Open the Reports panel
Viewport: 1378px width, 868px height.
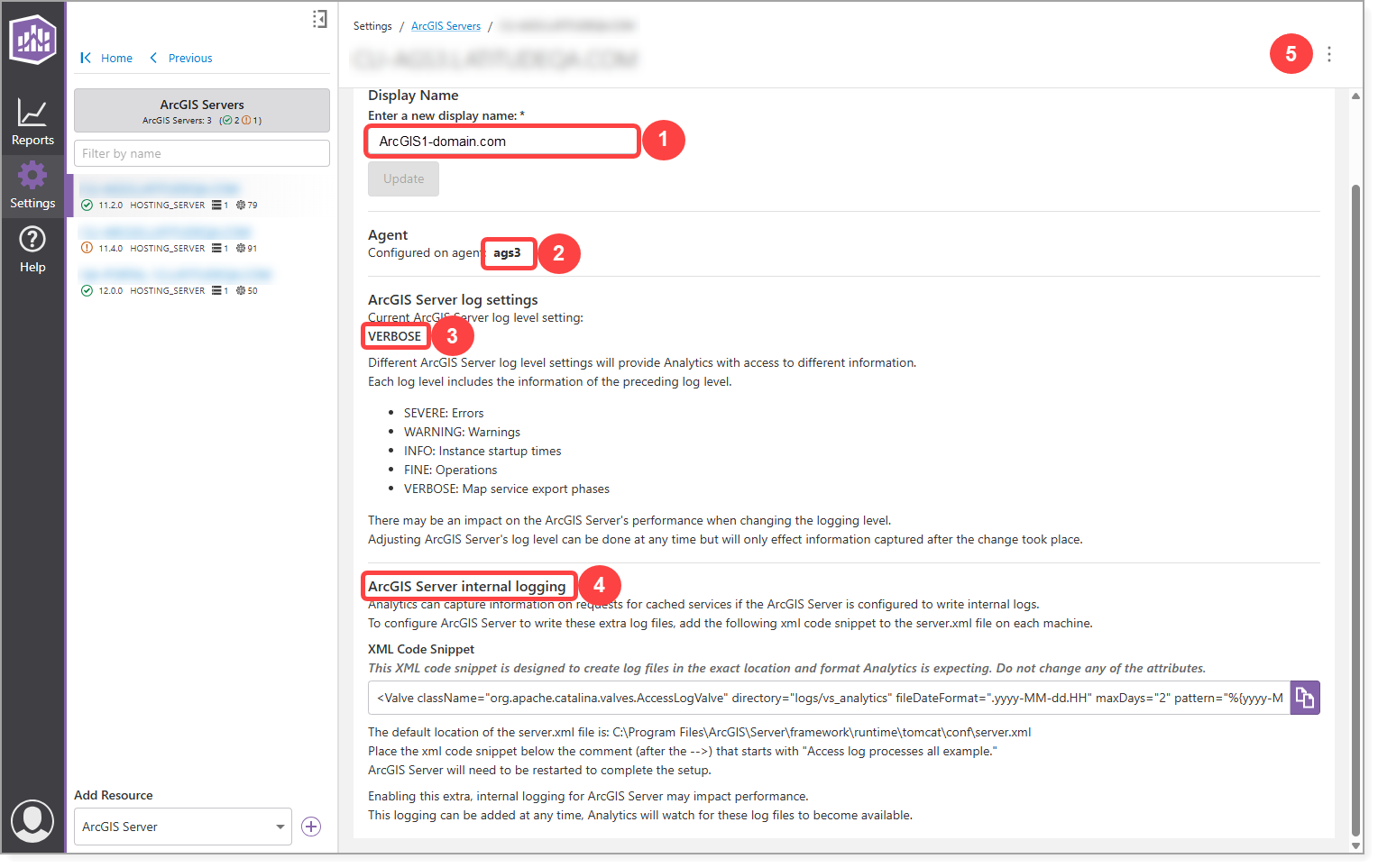coord(32,118)
